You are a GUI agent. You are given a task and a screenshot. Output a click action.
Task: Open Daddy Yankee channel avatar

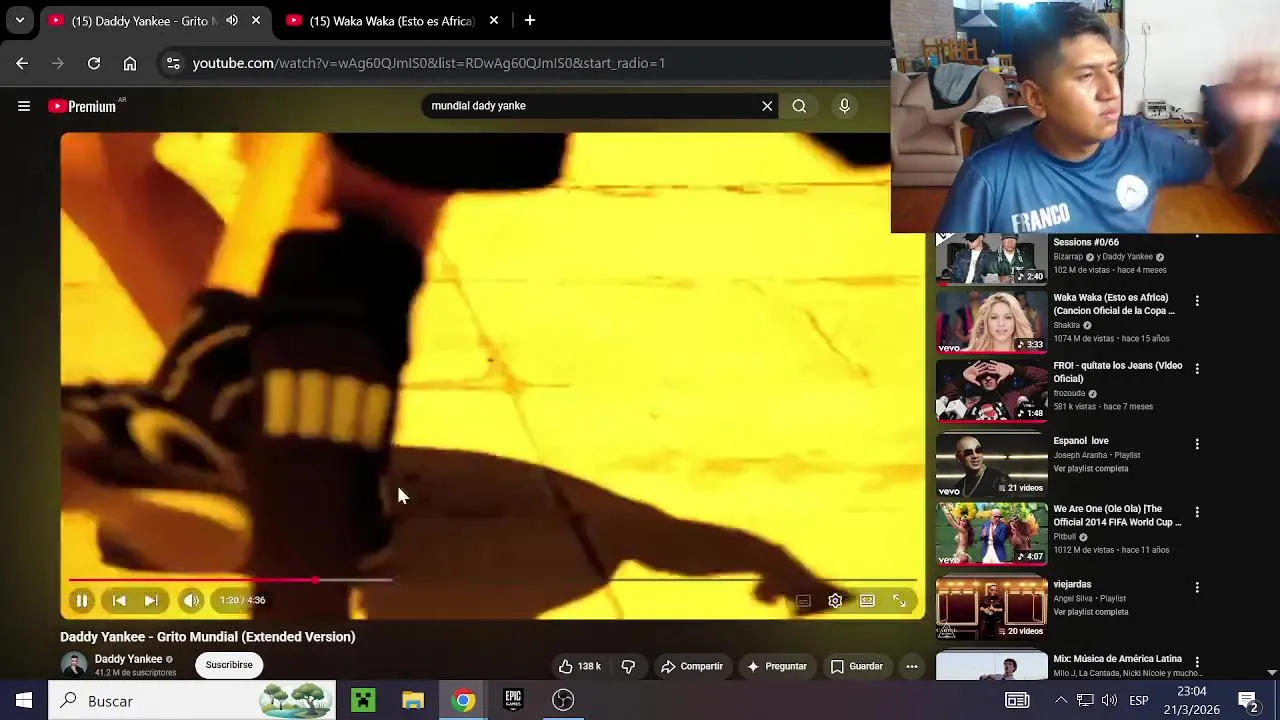coord(74,665)
